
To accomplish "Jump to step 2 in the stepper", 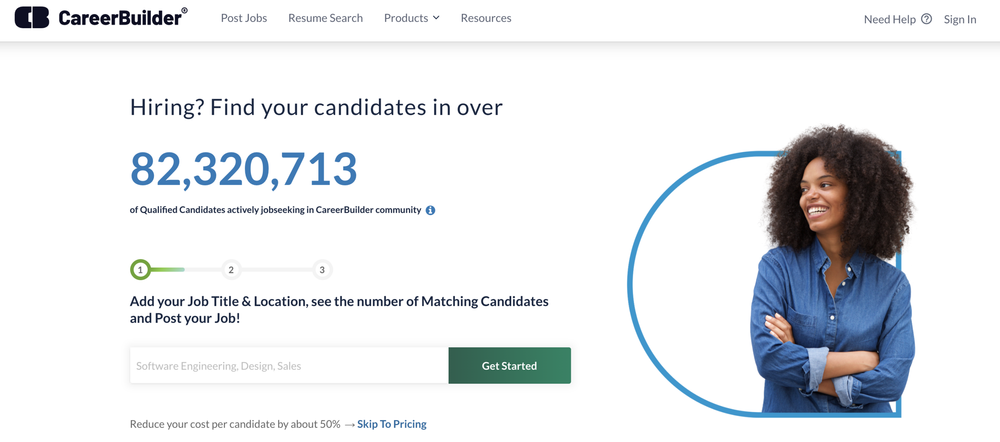I will click(230, 269).
